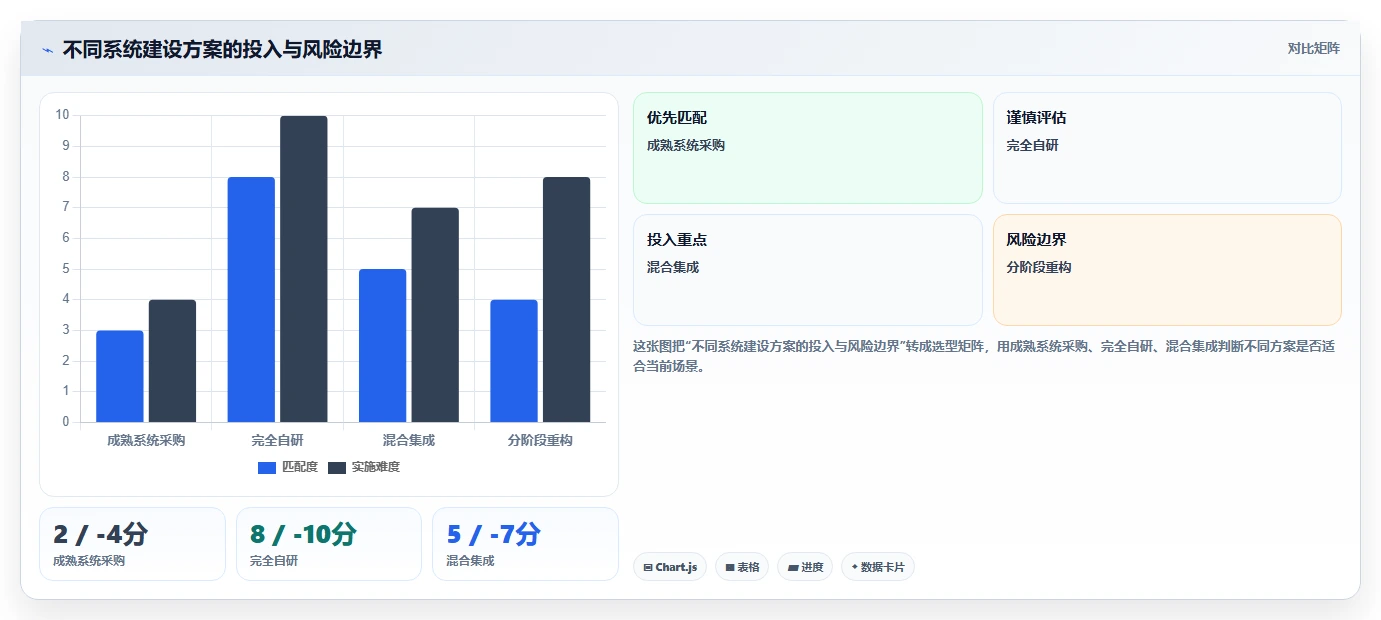Click the panel title 不同系统建设方案的投入与风险边界
The image size is (1381, 620).
tap(222, 50)
